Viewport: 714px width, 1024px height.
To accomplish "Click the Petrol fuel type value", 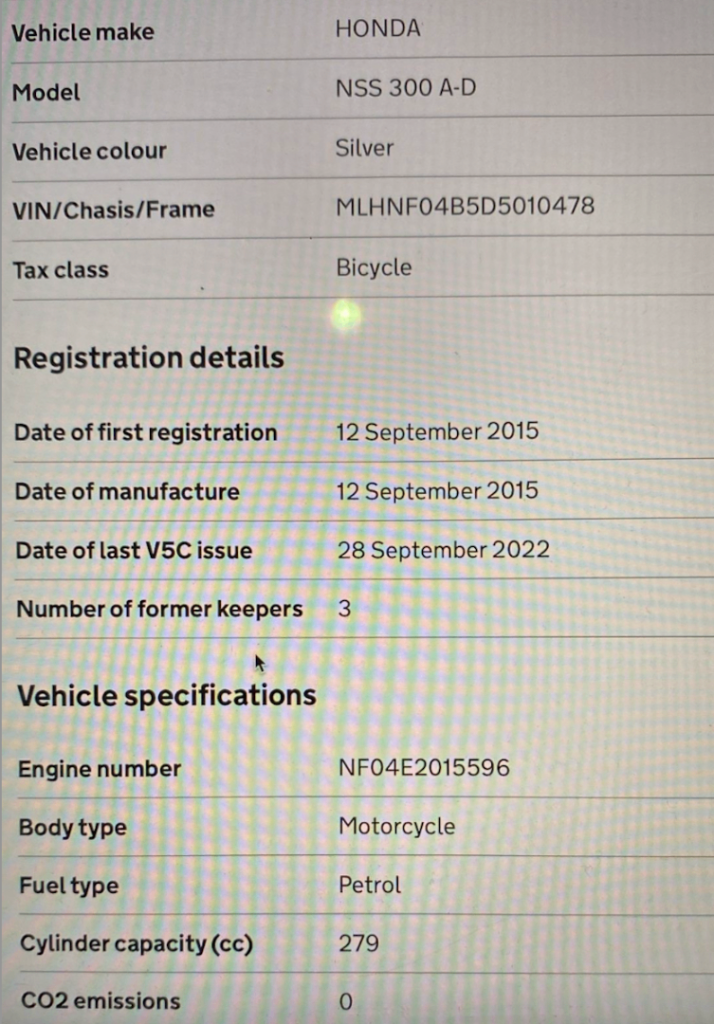I will pyautogui.click(x=370, y=884).
